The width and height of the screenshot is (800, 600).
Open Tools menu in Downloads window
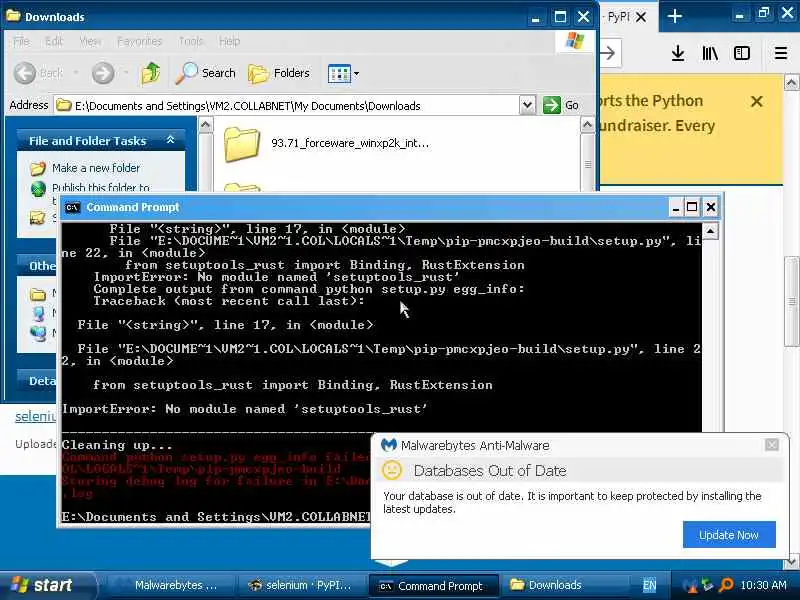(x=191, y=41)
